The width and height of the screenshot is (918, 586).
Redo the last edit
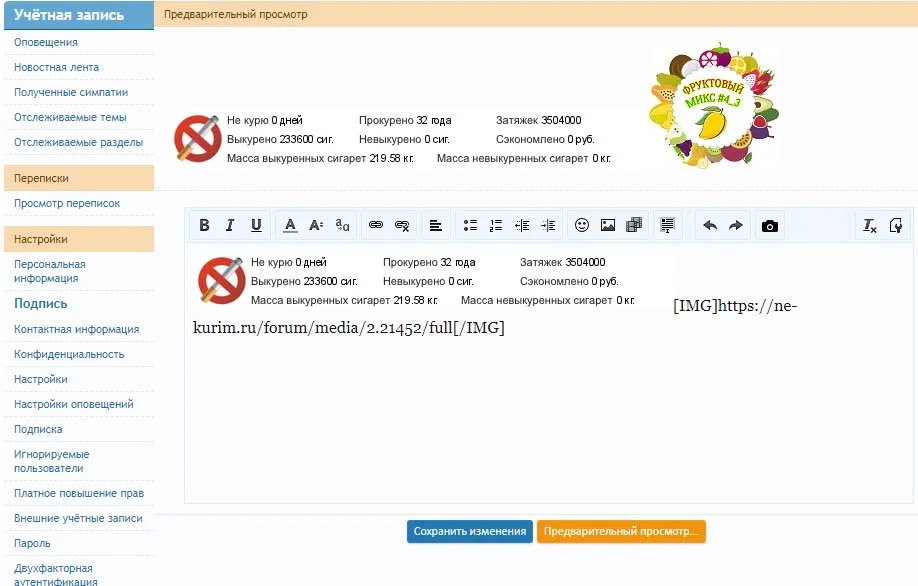(x=736, y=225)
